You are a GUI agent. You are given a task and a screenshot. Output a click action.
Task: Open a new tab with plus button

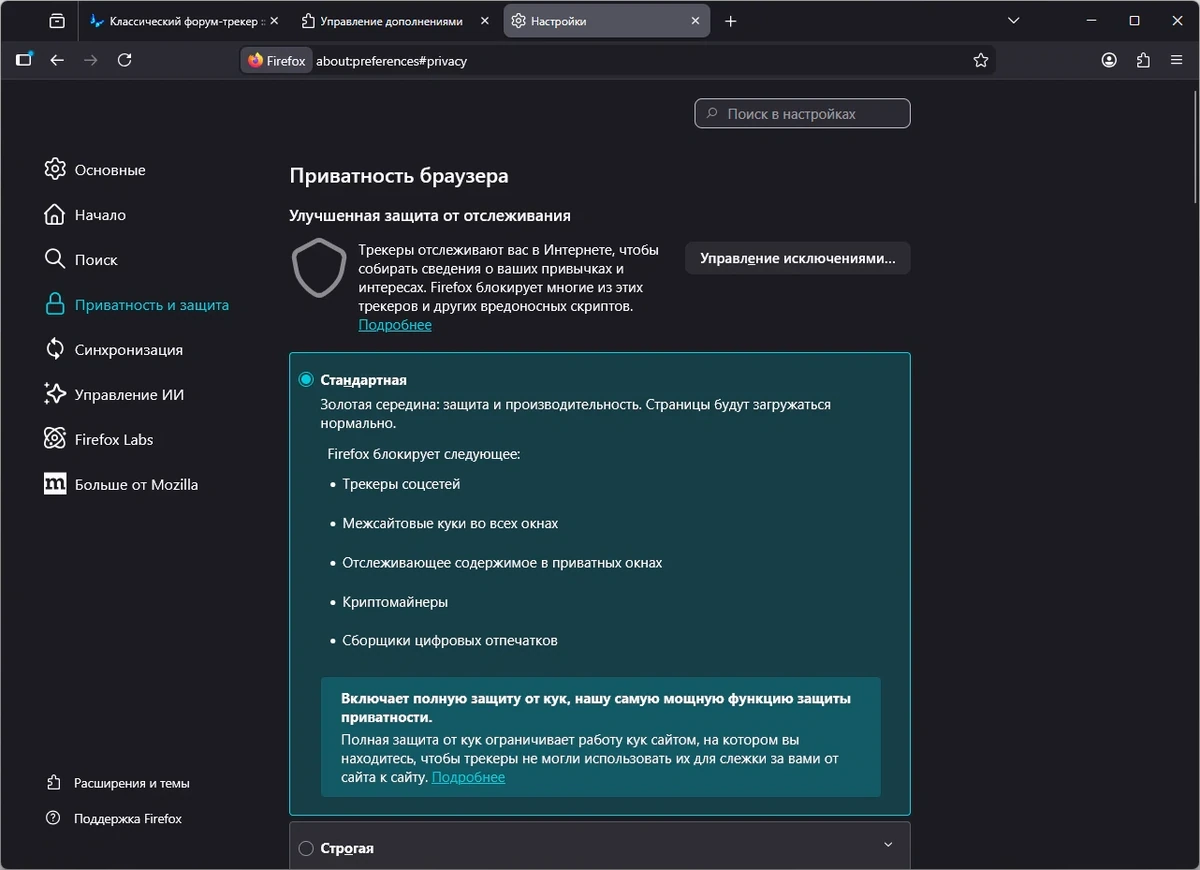click(730, 21)
